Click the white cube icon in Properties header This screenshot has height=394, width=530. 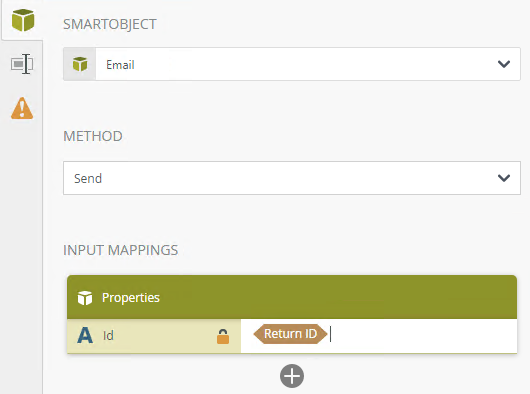[x=85, y=298]
